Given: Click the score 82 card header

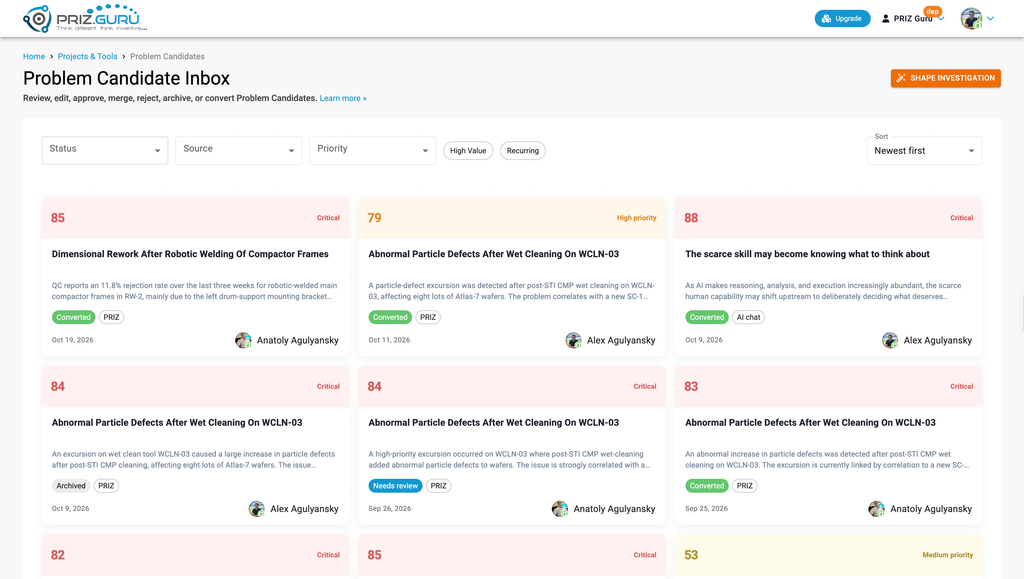Looking at the screenshot, I should (x=195, y=555).
